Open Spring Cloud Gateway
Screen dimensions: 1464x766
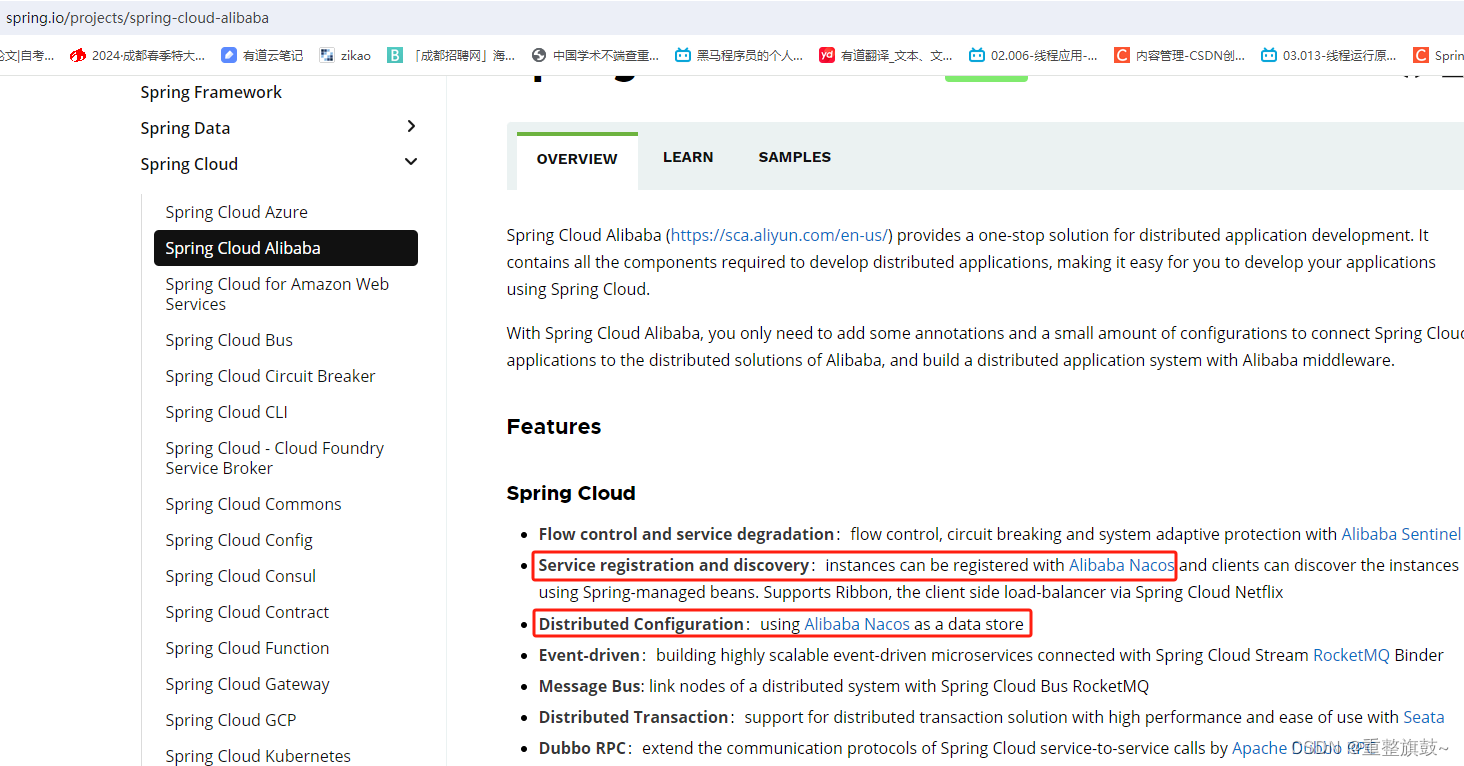[x=247, y=684]
